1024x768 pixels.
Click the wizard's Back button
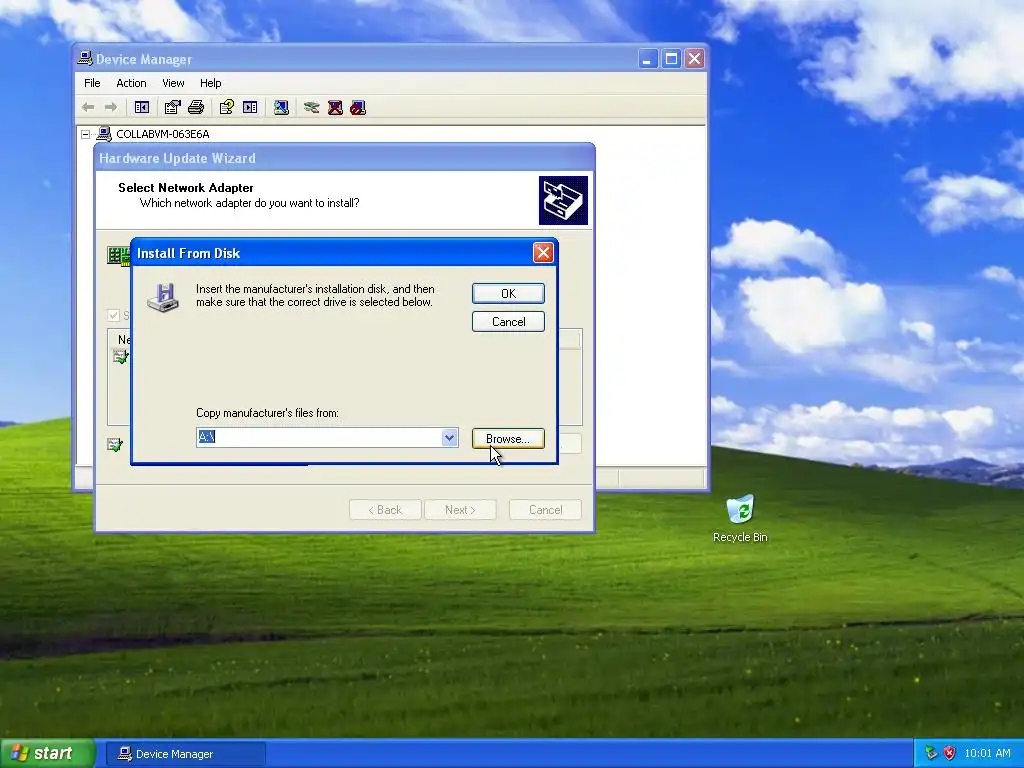tap(385, 509)
